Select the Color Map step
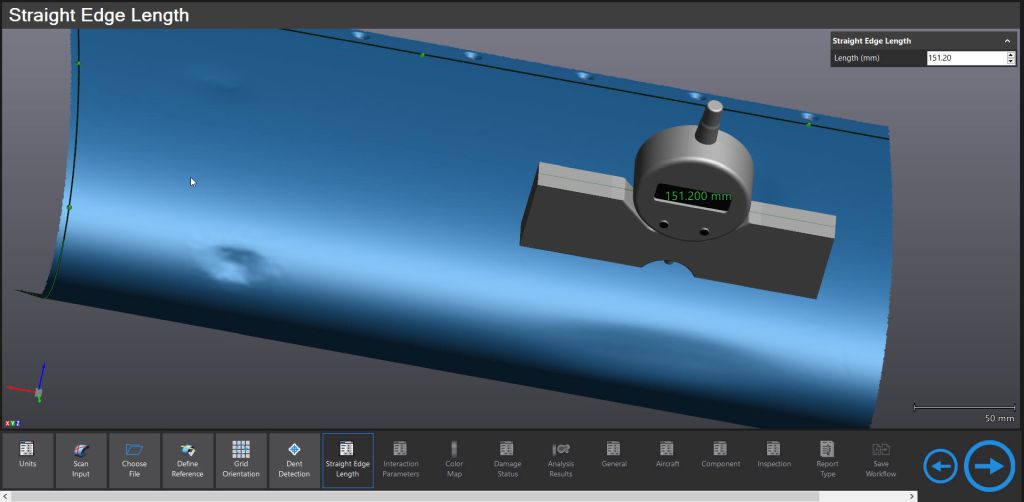Image resolution: width=1024 pixels, height=502 pixels. (454, 460)
